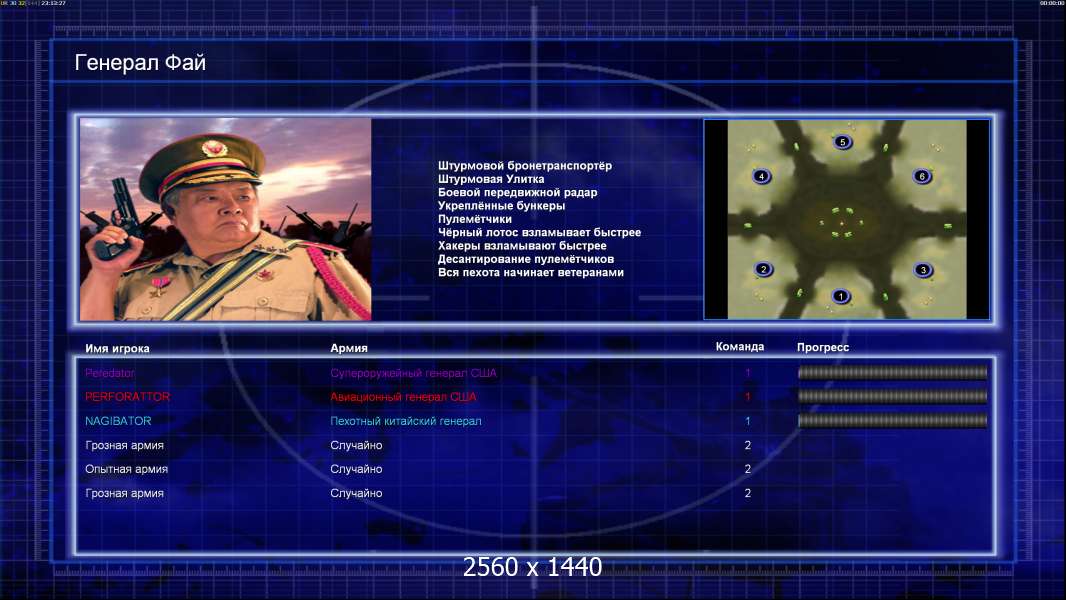Click team number of PERFORATTOR
1066x600 pixels.
[748, 397]
